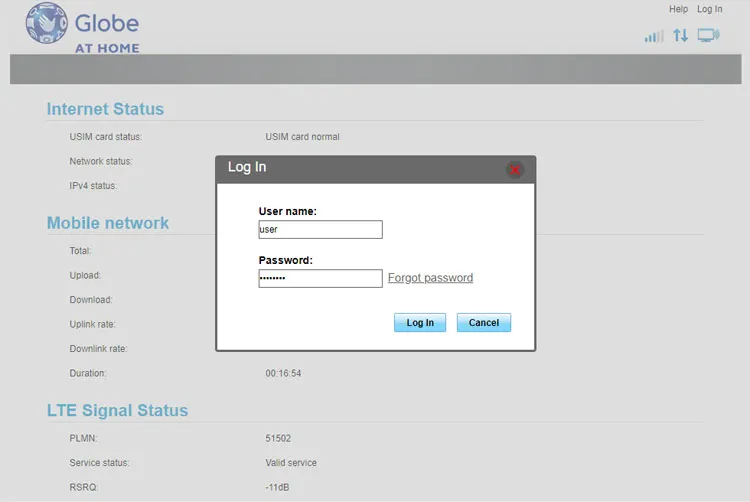Close the Log In dialog with red X
This screenshot has height=502, width=750.
coord(515,170)
